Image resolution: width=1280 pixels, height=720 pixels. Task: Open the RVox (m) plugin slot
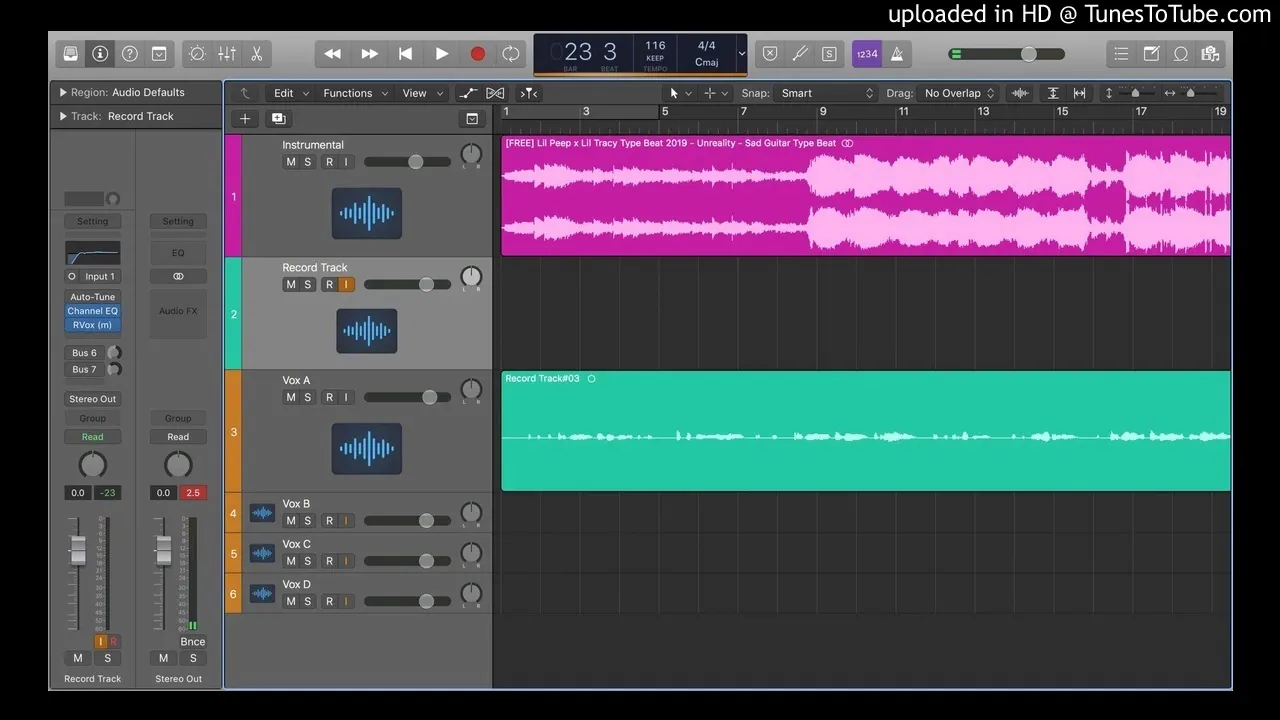click(92, 325)
